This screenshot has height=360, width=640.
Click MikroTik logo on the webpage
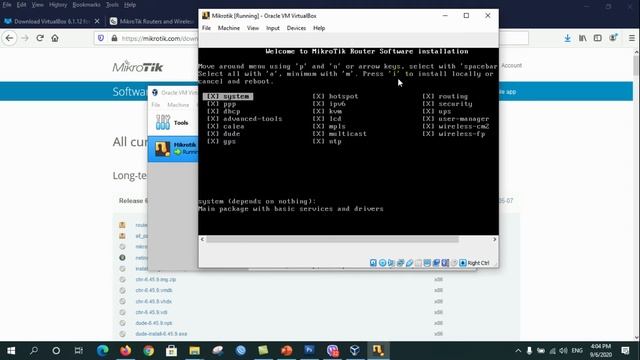(x=138, y=67)
